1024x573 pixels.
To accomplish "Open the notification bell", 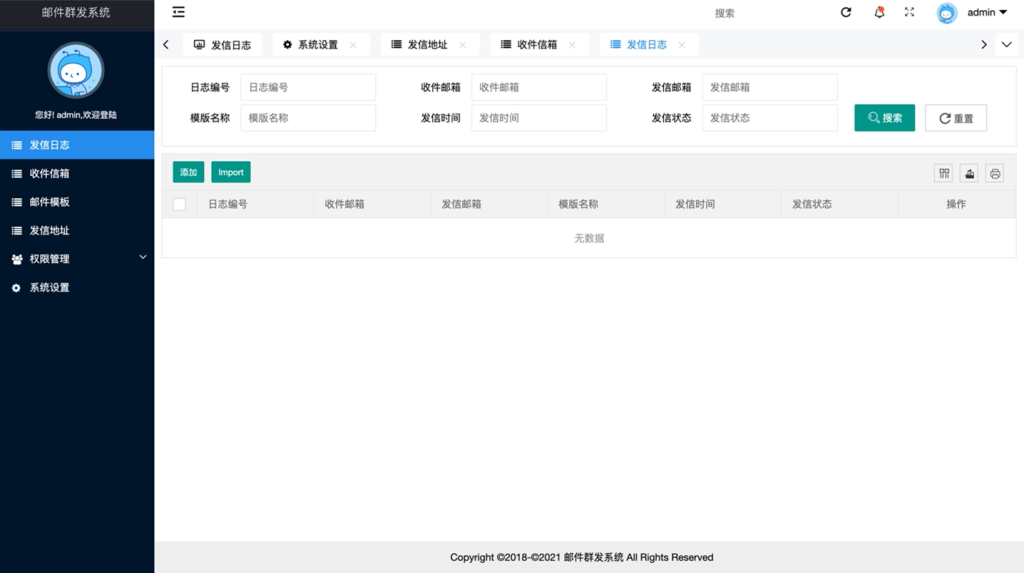I will click(x=880, y=12).
